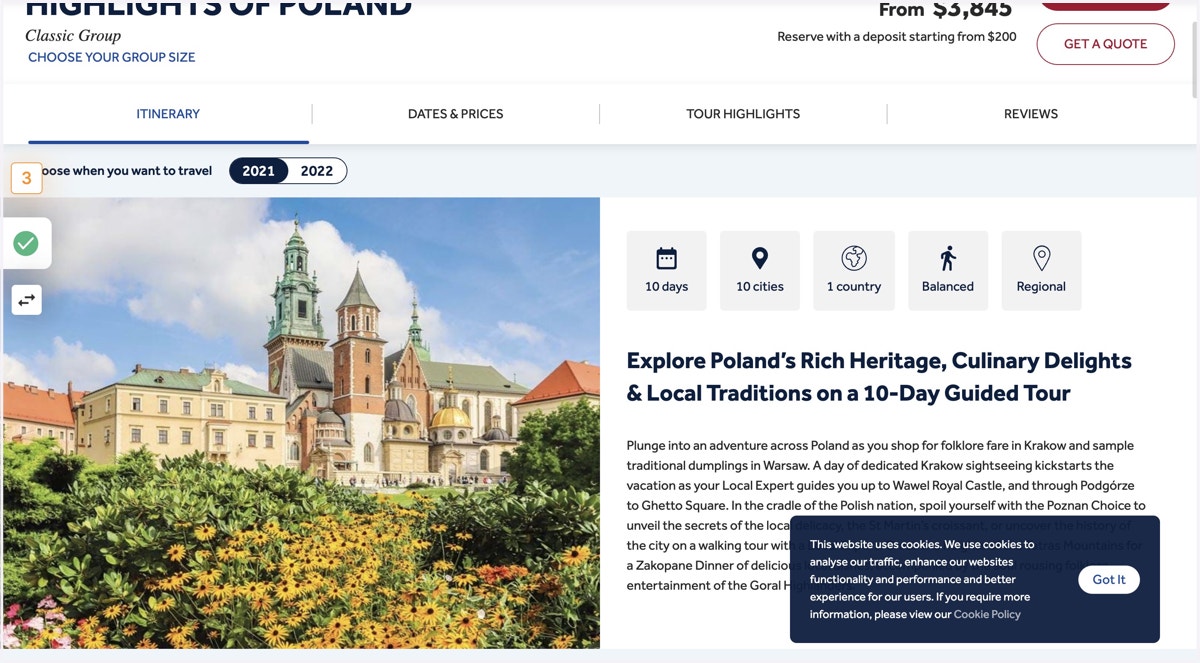Select 2022 travel year
Screen dimensions: 1200x663
[317, 171]
